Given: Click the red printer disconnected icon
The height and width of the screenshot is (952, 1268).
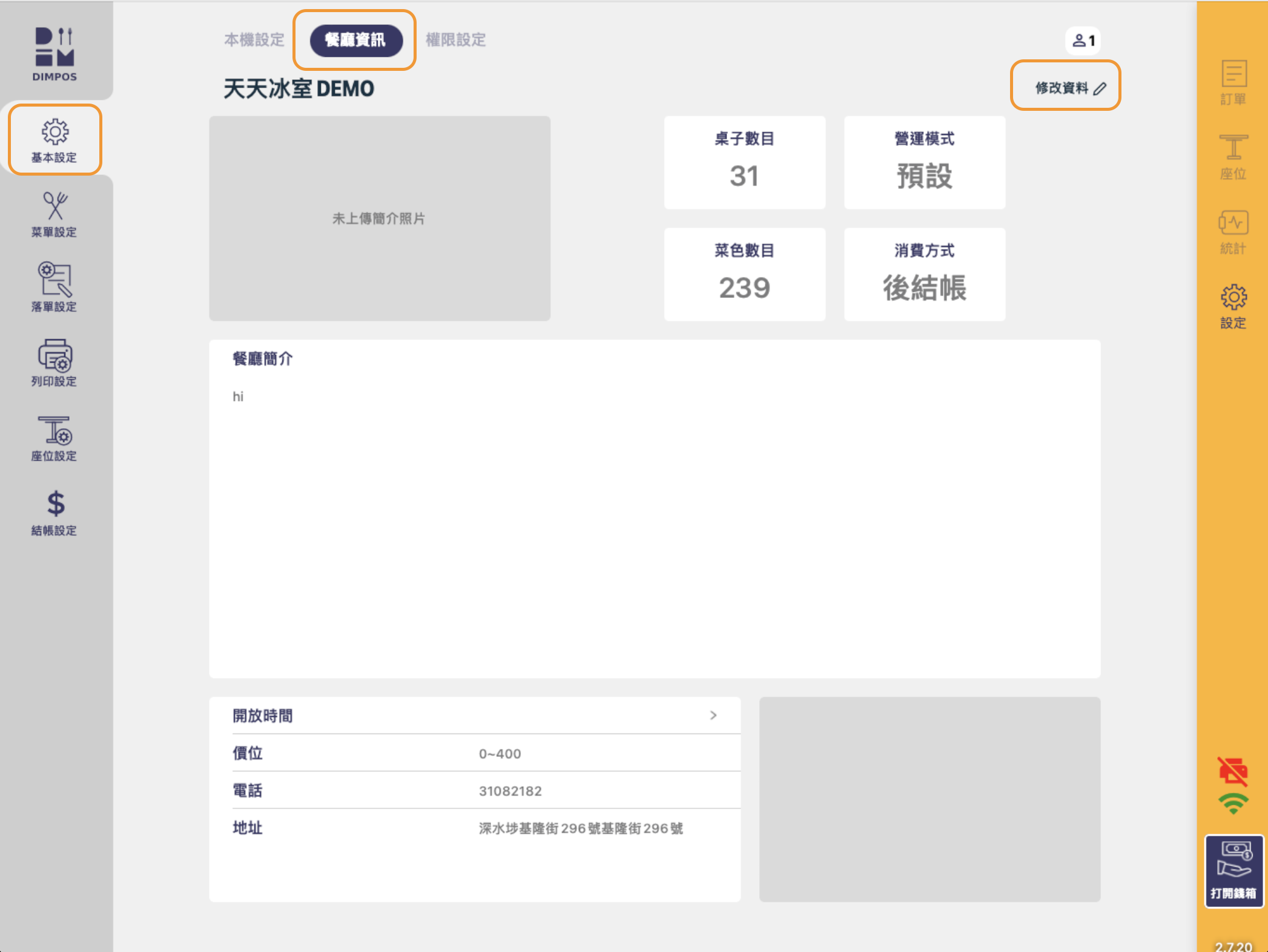Looking at the screenshot, I should (x=1233, y=771).
